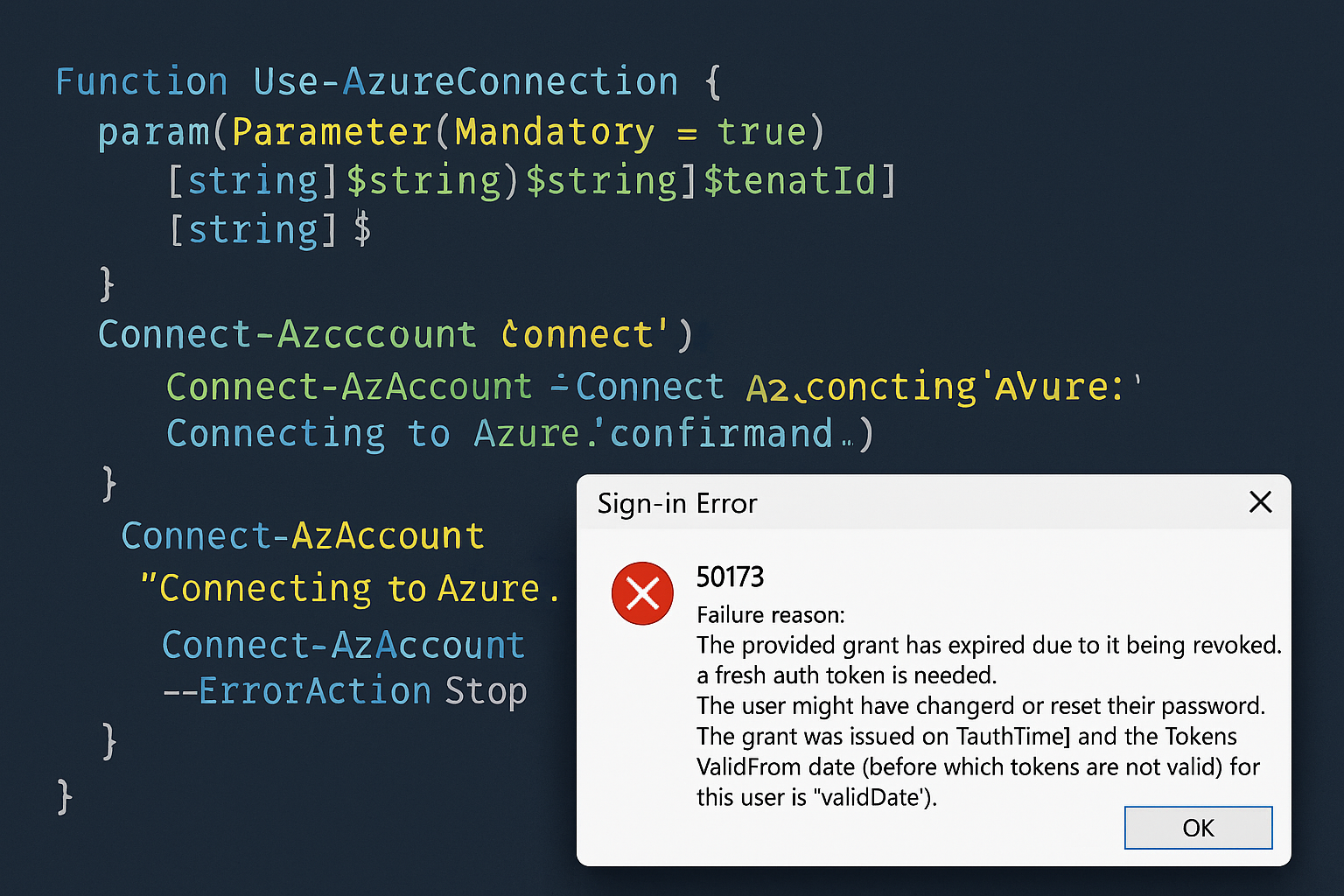The image size is (1344, 896).
Task: Click the red error X icon
Action: click(x=642, y=594)
